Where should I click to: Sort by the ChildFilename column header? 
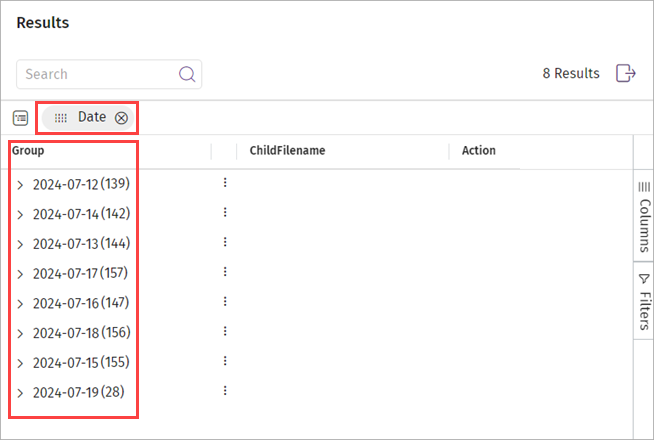click(287, 151)
